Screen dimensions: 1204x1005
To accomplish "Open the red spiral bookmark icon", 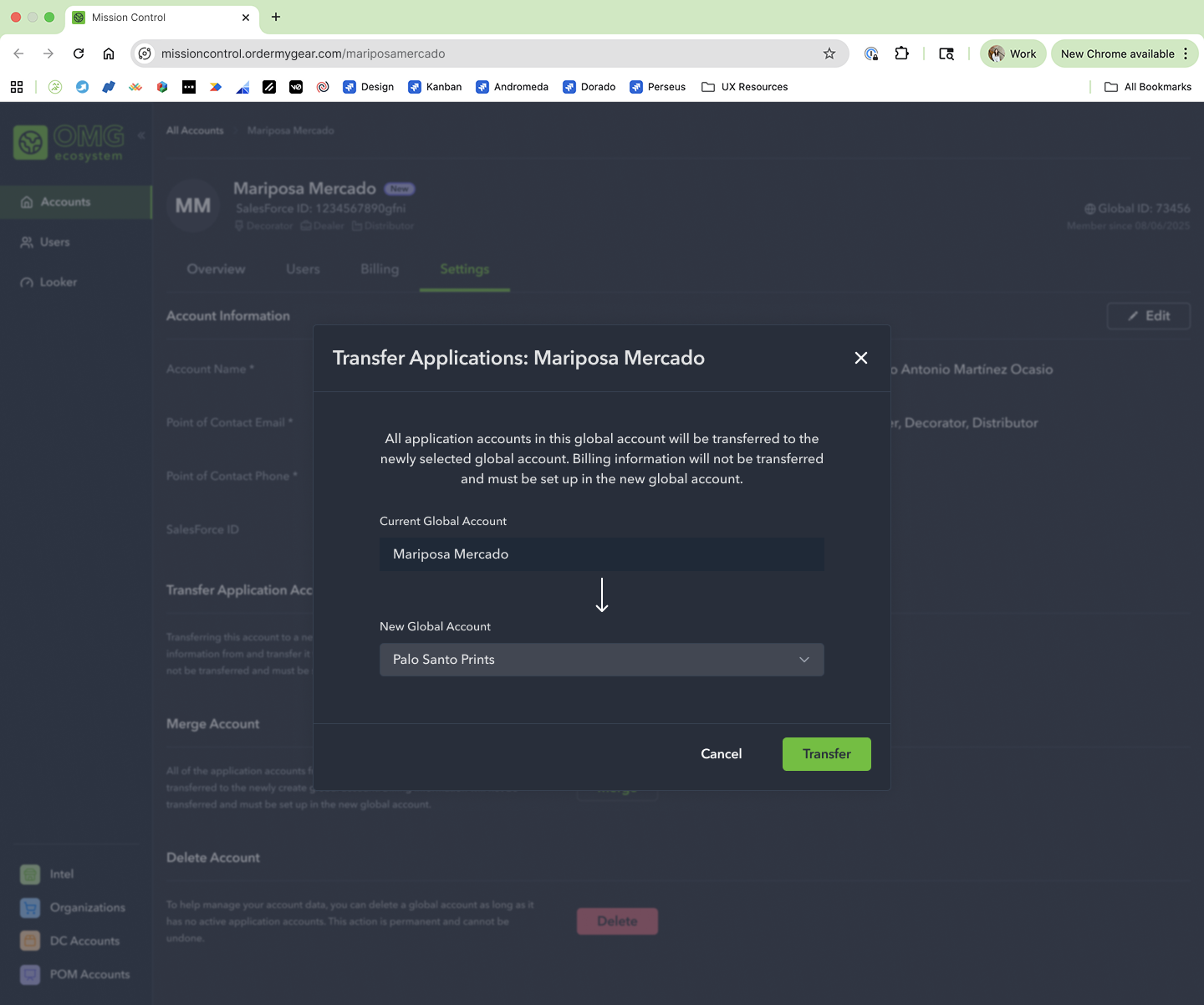I will 323,87.
